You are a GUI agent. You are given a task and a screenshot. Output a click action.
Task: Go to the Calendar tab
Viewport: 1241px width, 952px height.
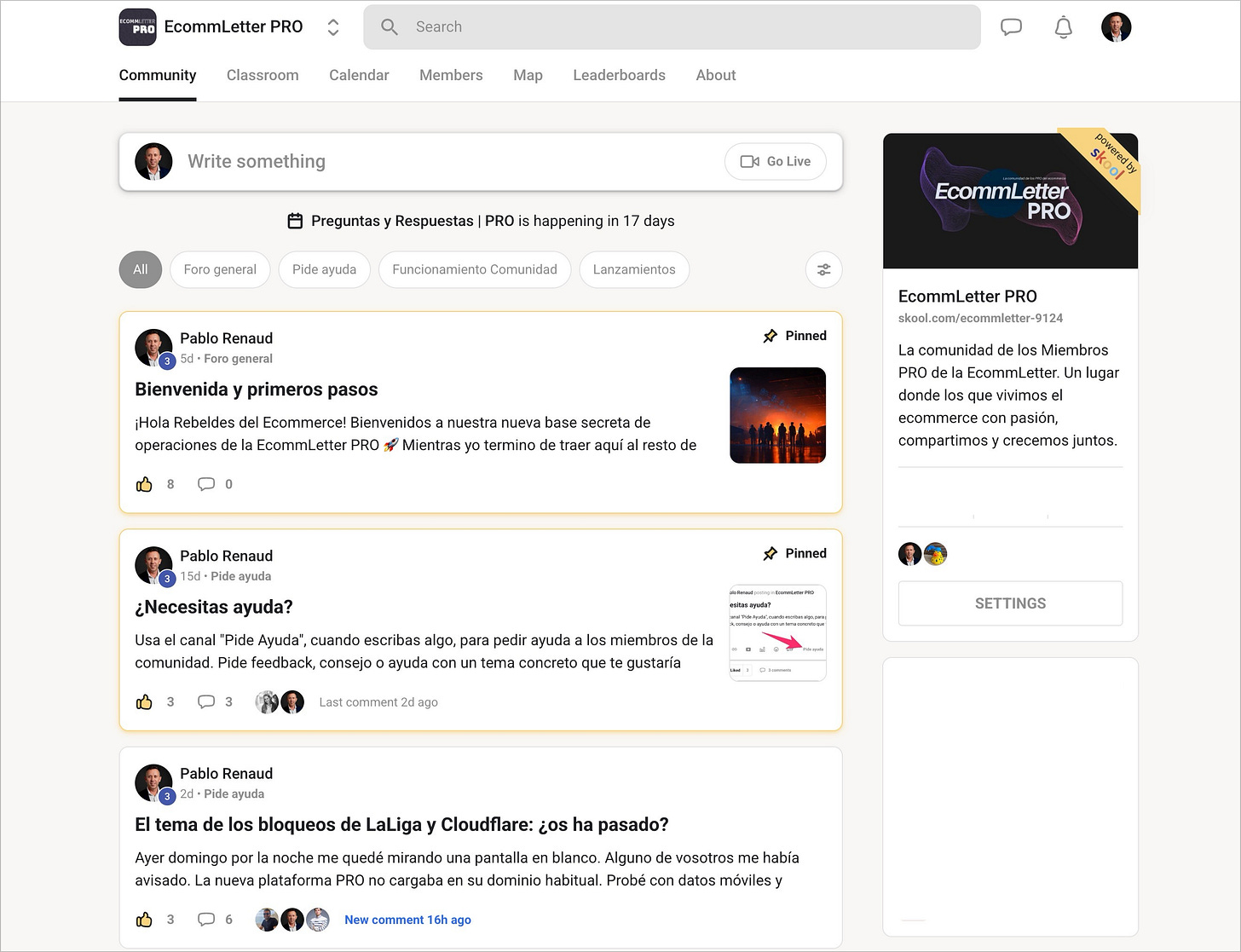[359, 75]
